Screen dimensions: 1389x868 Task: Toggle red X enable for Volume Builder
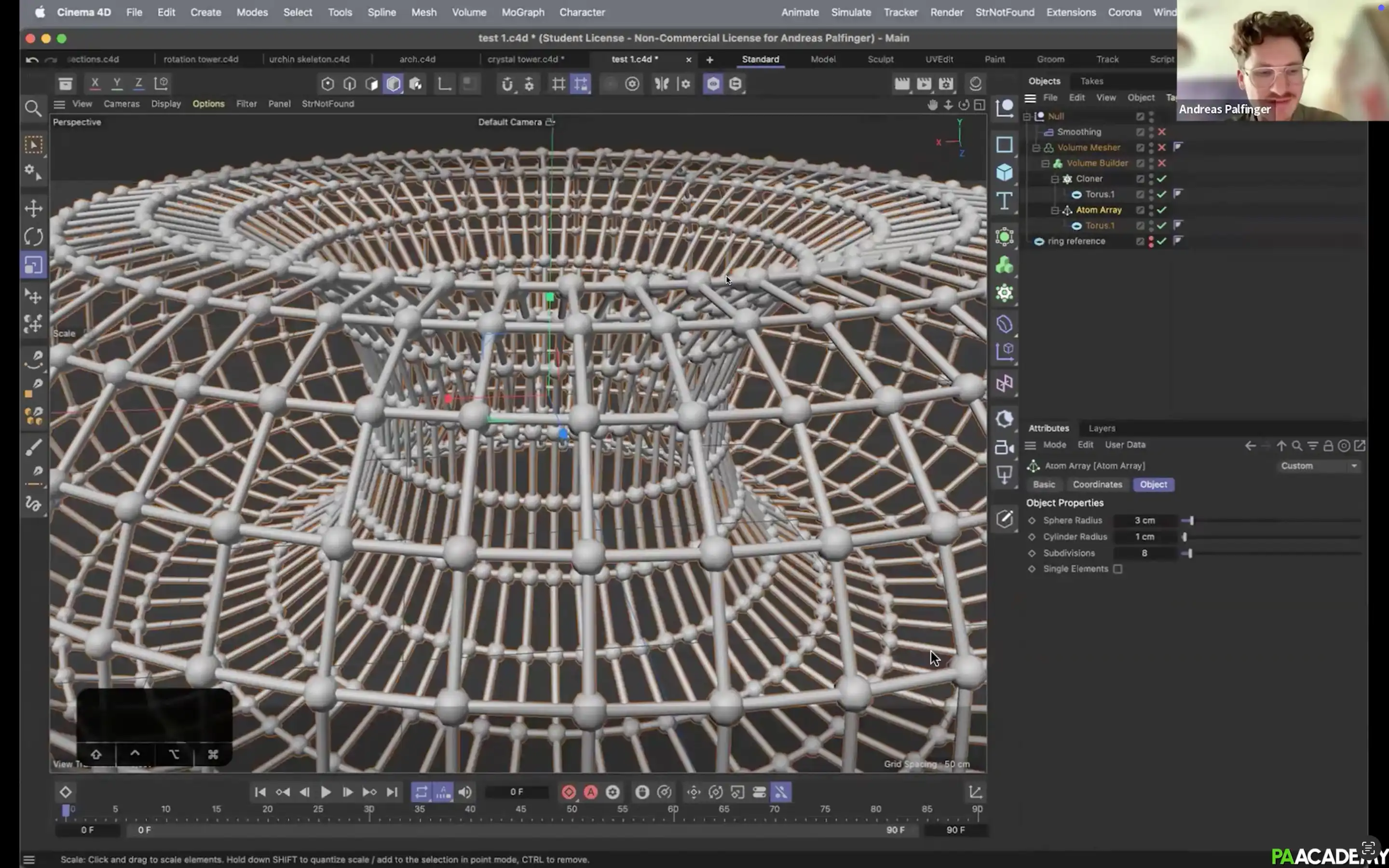[x=1161, y=163]
